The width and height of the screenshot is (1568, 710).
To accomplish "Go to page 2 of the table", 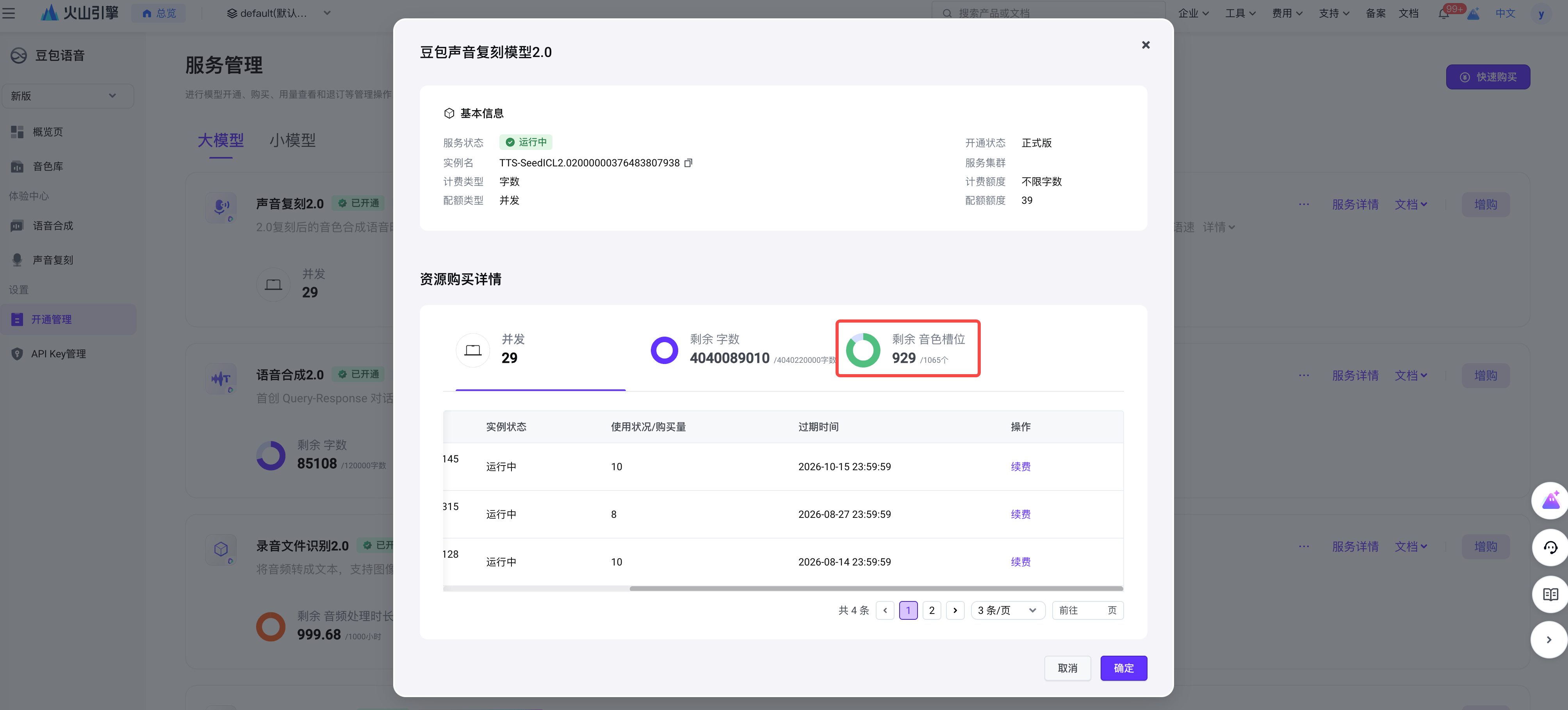I will coord(931,610).
